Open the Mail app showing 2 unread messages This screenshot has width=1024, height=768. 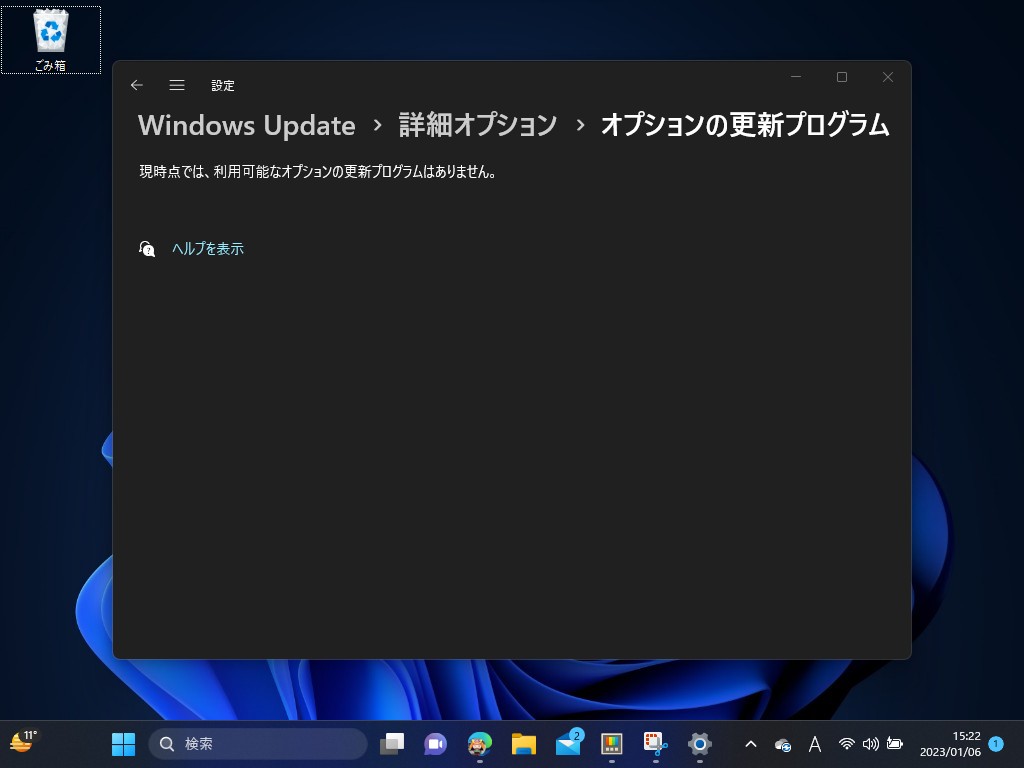566,744
